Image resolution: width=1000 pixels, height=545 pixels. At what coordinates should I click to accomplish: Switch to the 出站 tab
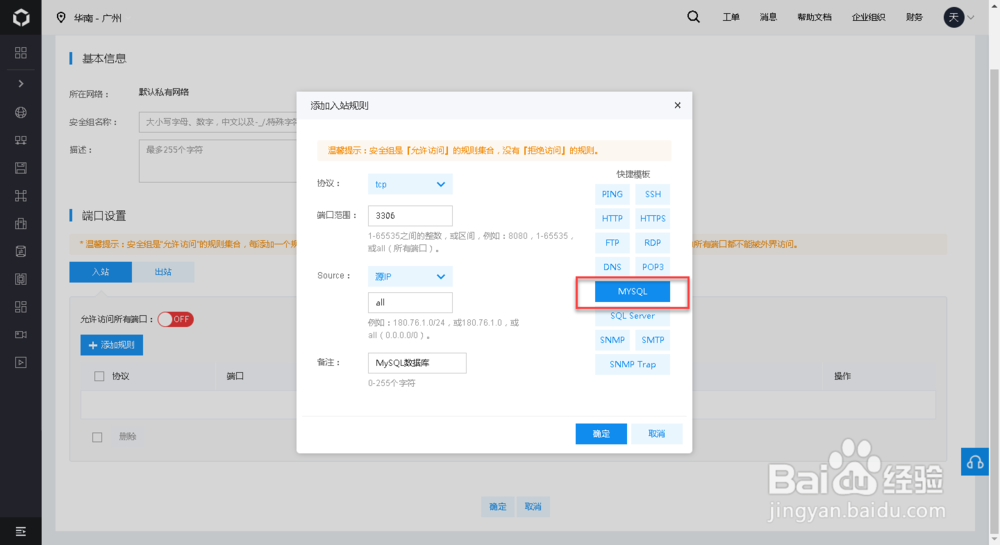(x=163, y=272)
